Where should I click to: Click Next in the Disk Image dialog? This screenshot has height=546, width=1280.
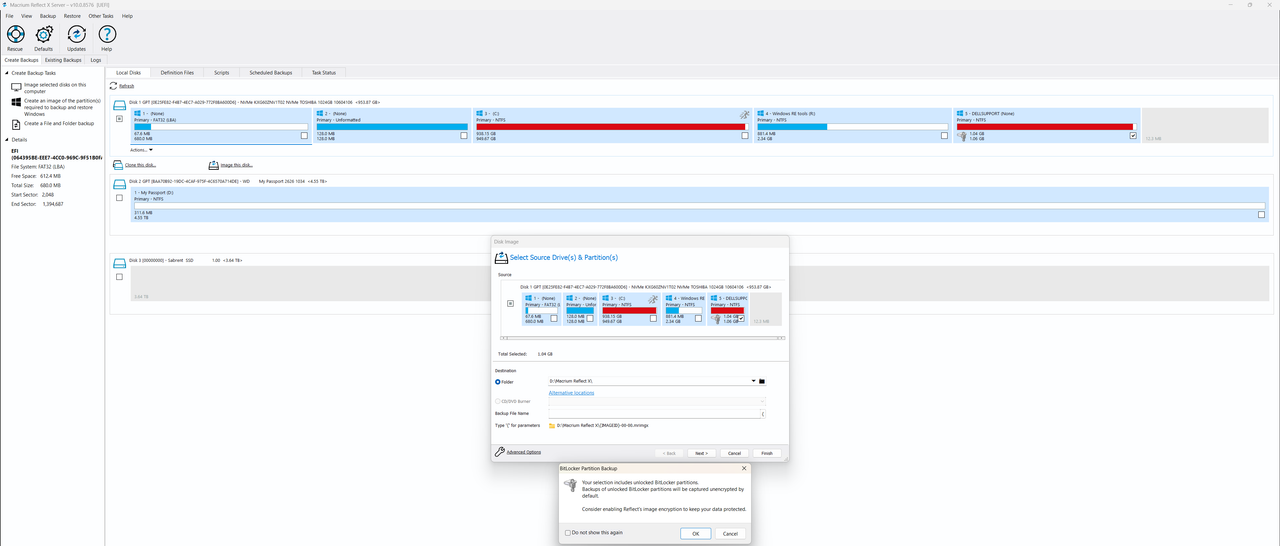(701, 453)
